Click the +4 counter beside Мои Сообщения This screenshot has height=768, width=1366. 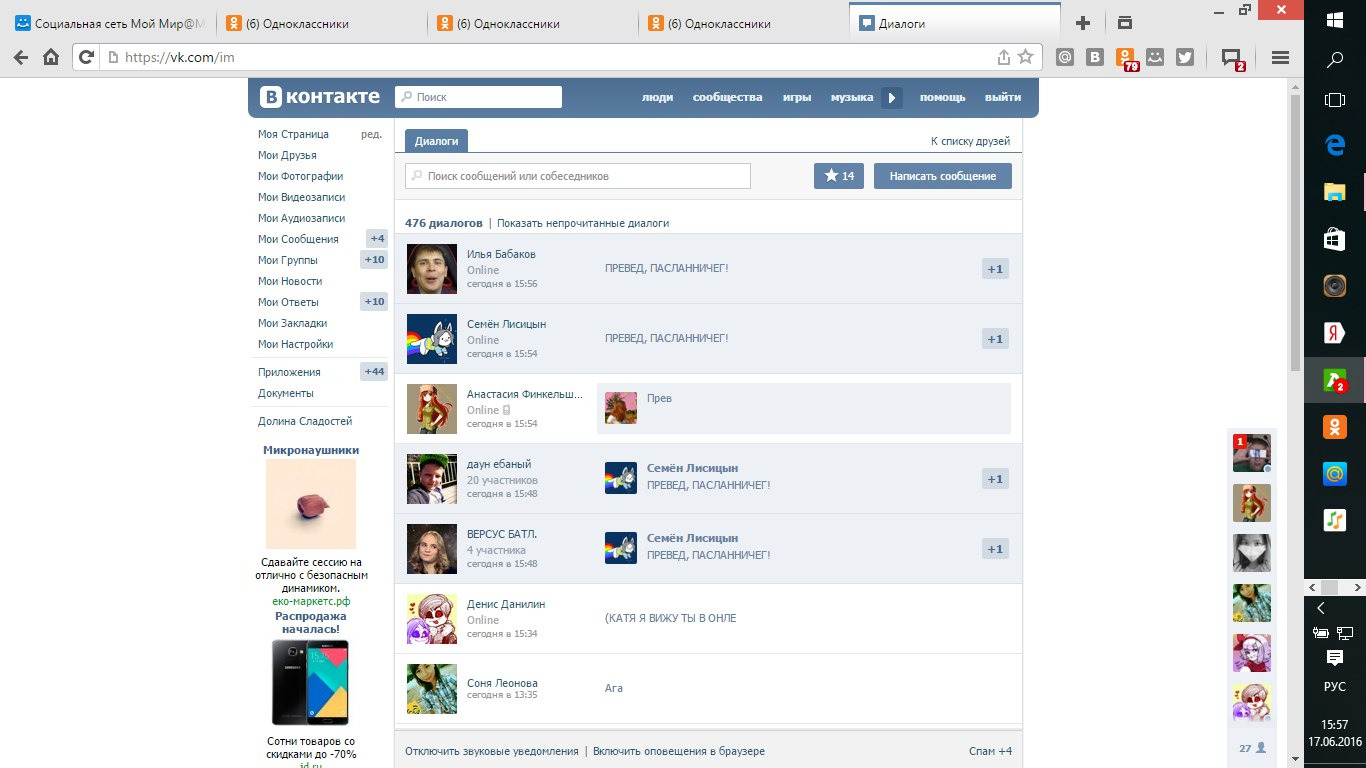[377, 239]
